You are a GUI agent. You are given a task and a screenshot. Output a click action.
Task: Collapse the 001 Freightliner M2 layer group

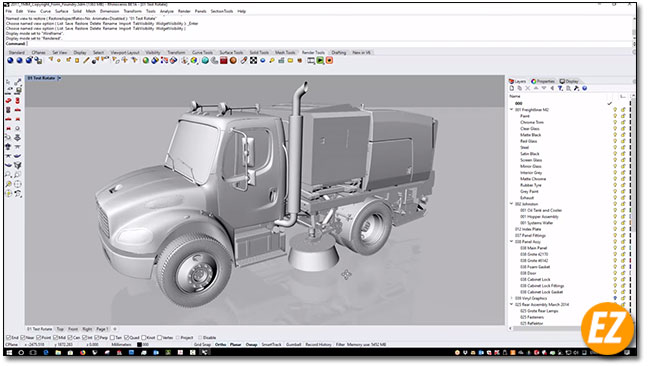(512, 110)
